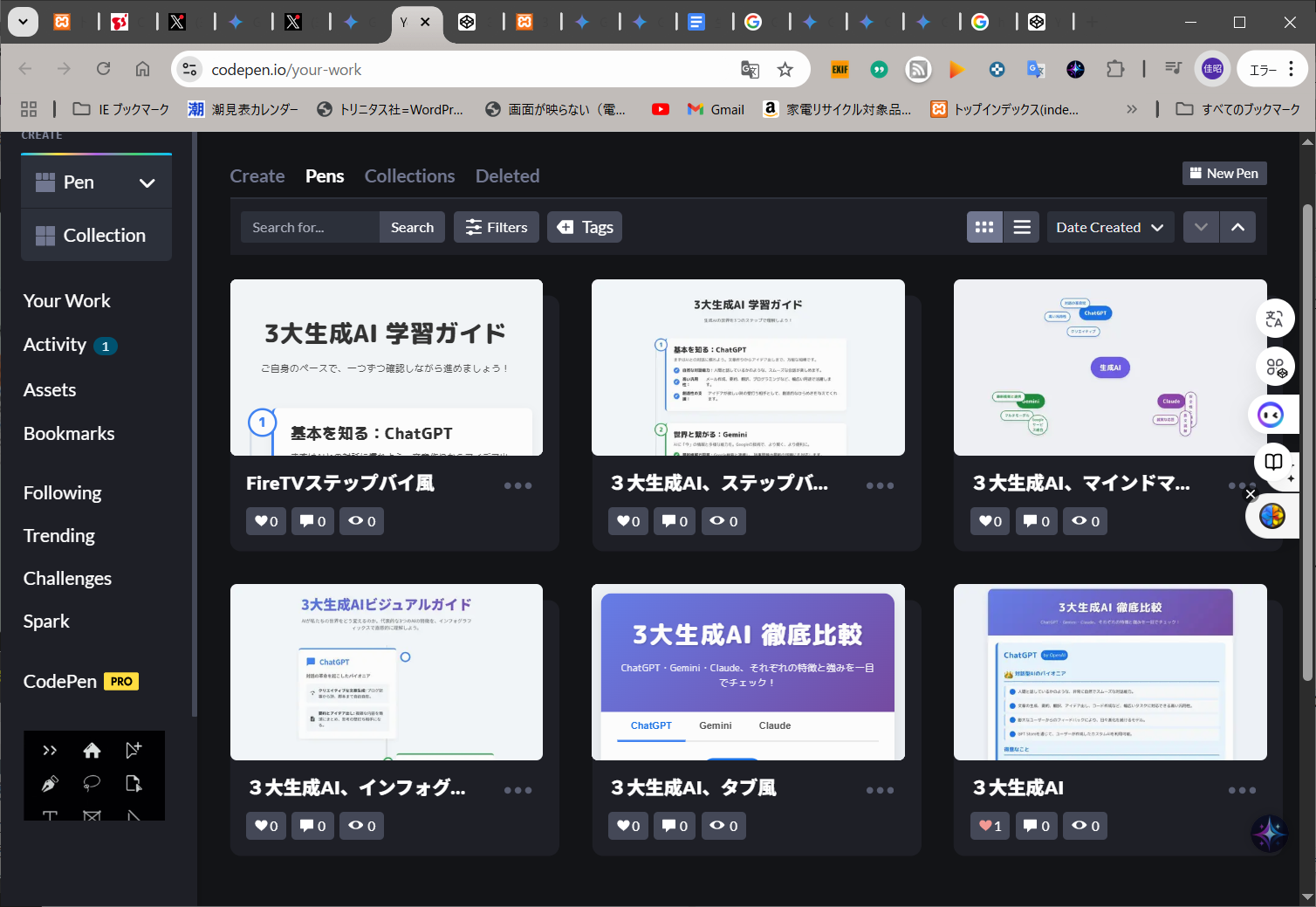Switch to the Collections tab
The width and height of the screenshot is (1316, 907).
click(409, 176)
